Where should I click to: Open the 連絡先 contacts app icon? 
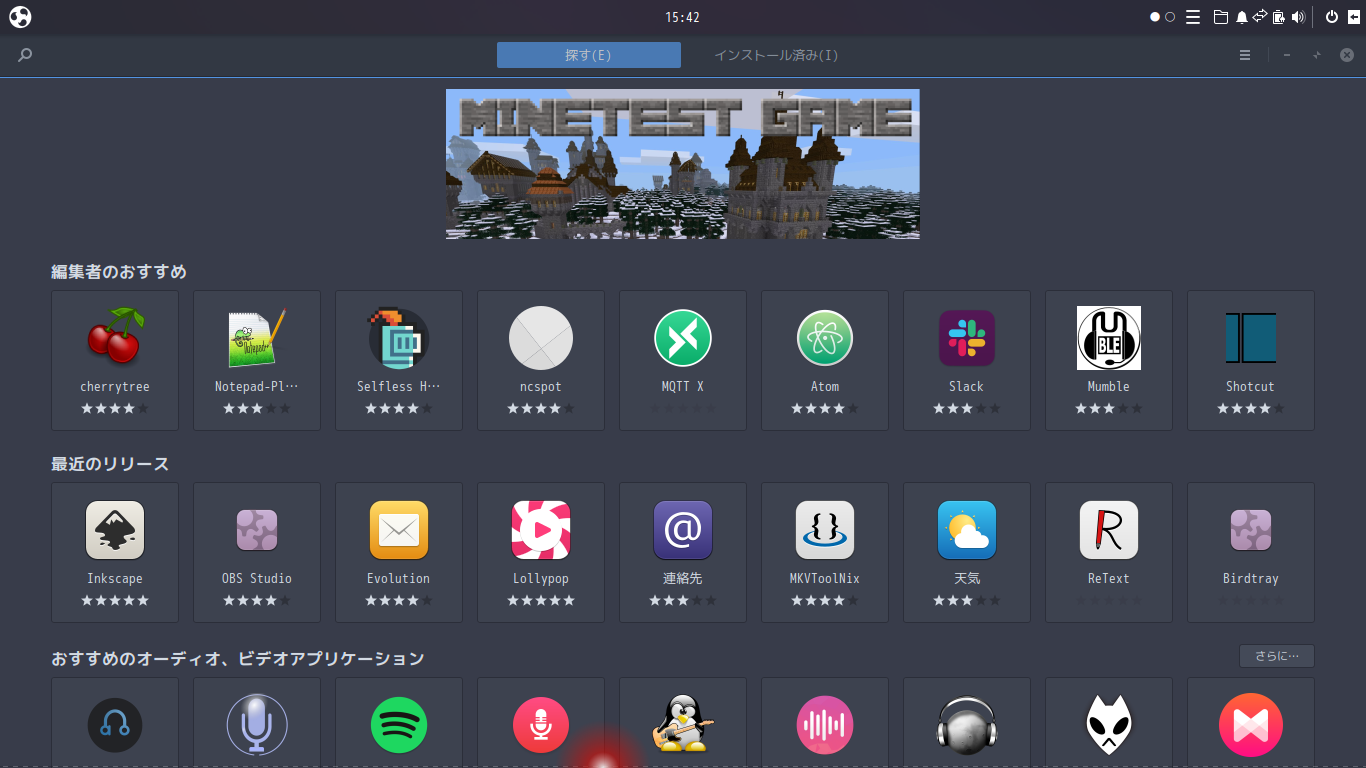click(x=683, y=530)
